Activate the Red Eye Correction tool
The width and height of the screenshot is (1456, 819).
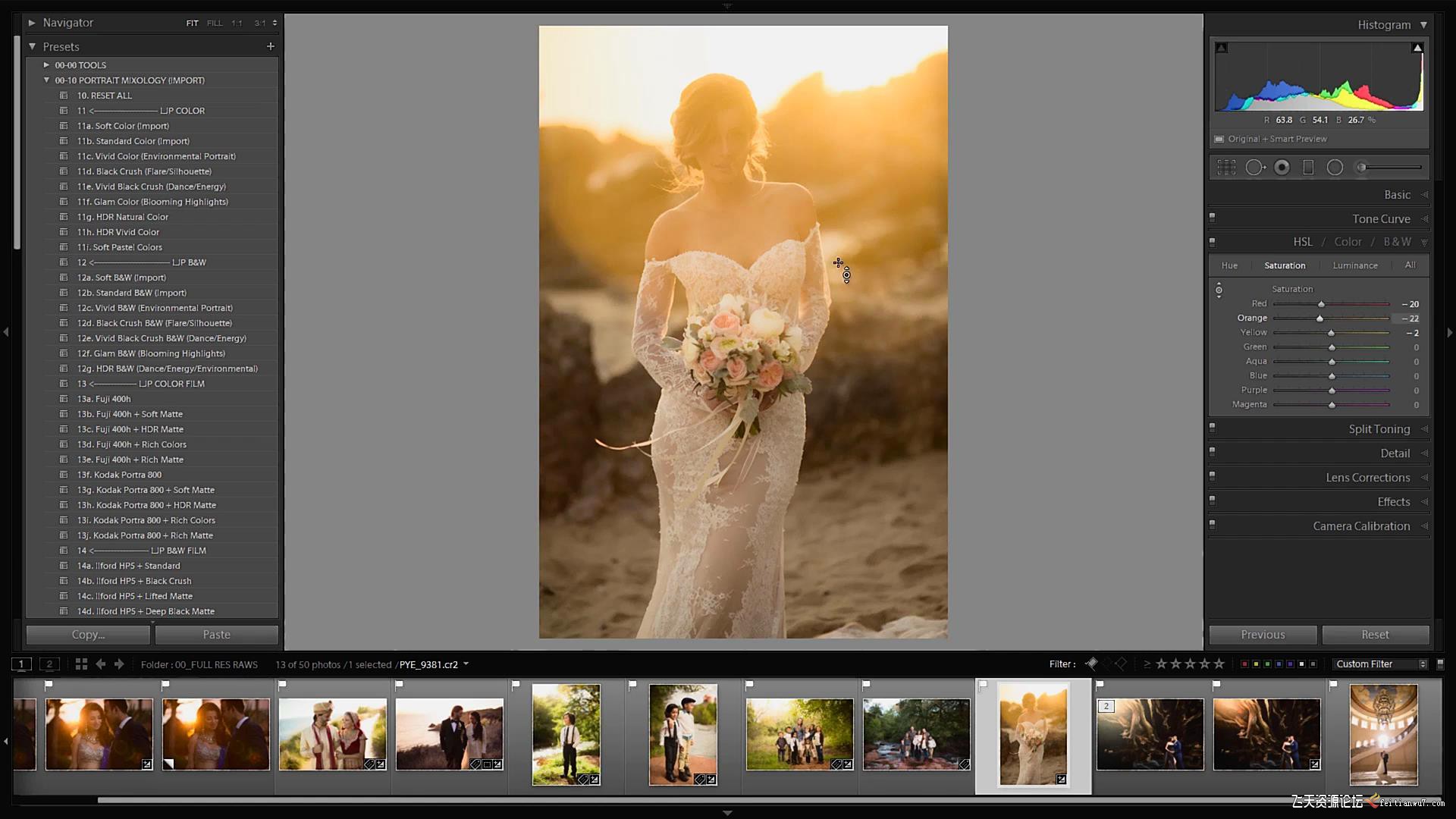(1282, 168)
